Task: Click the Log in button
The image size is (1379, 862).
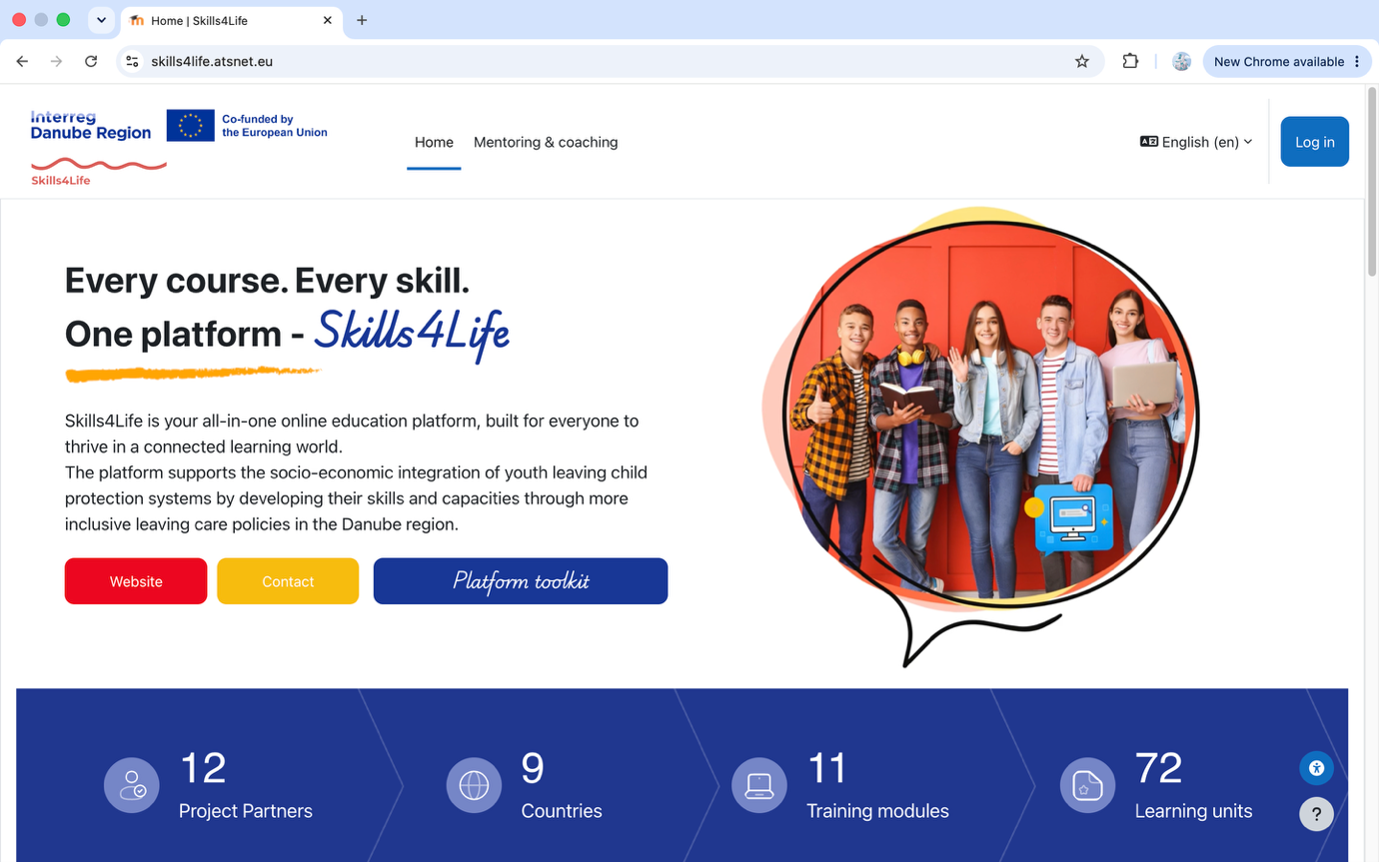Action: point(1315,142)
